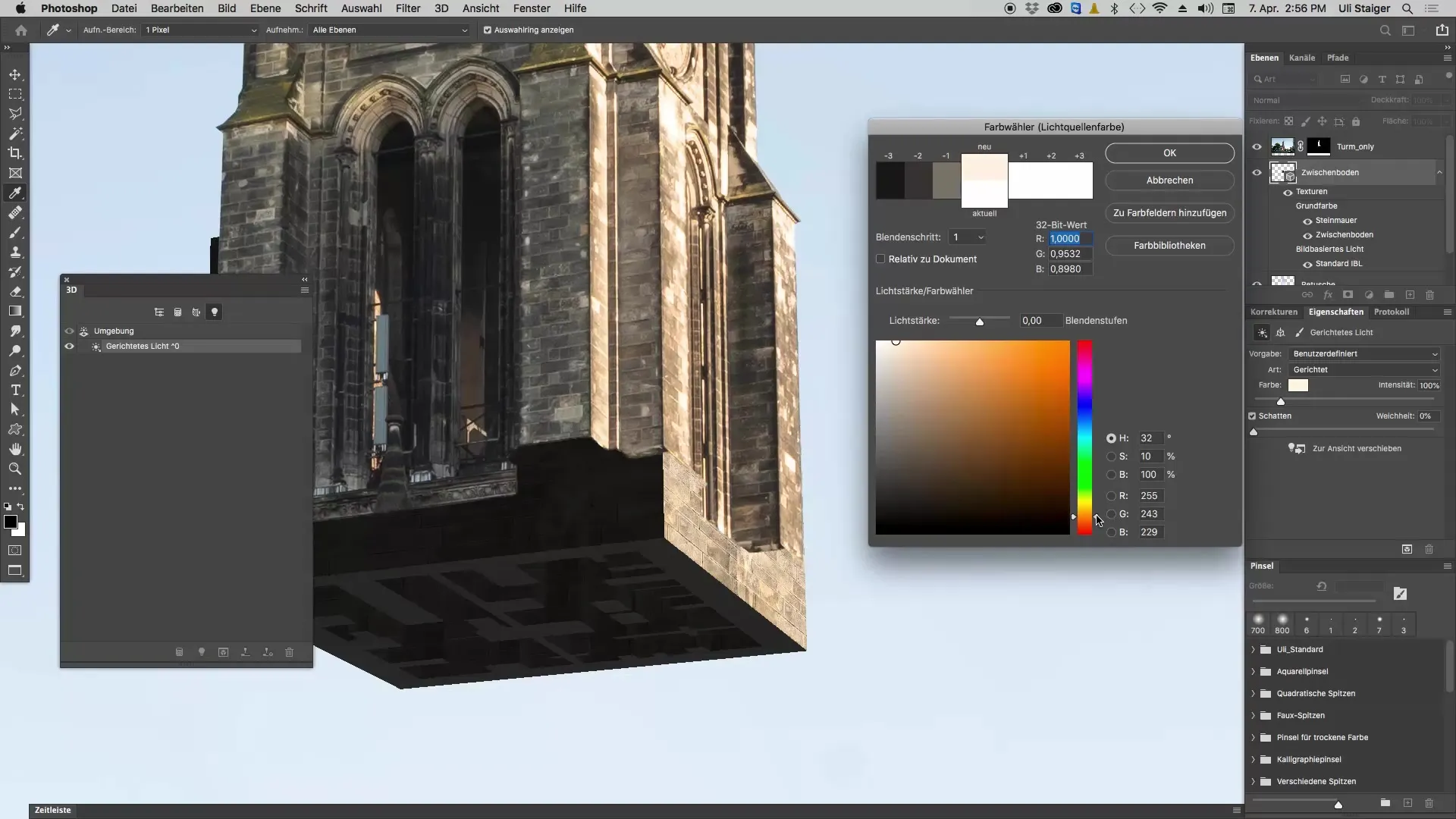Hide the Gerichtetes Licht layer visibility

tap(69, 346)
